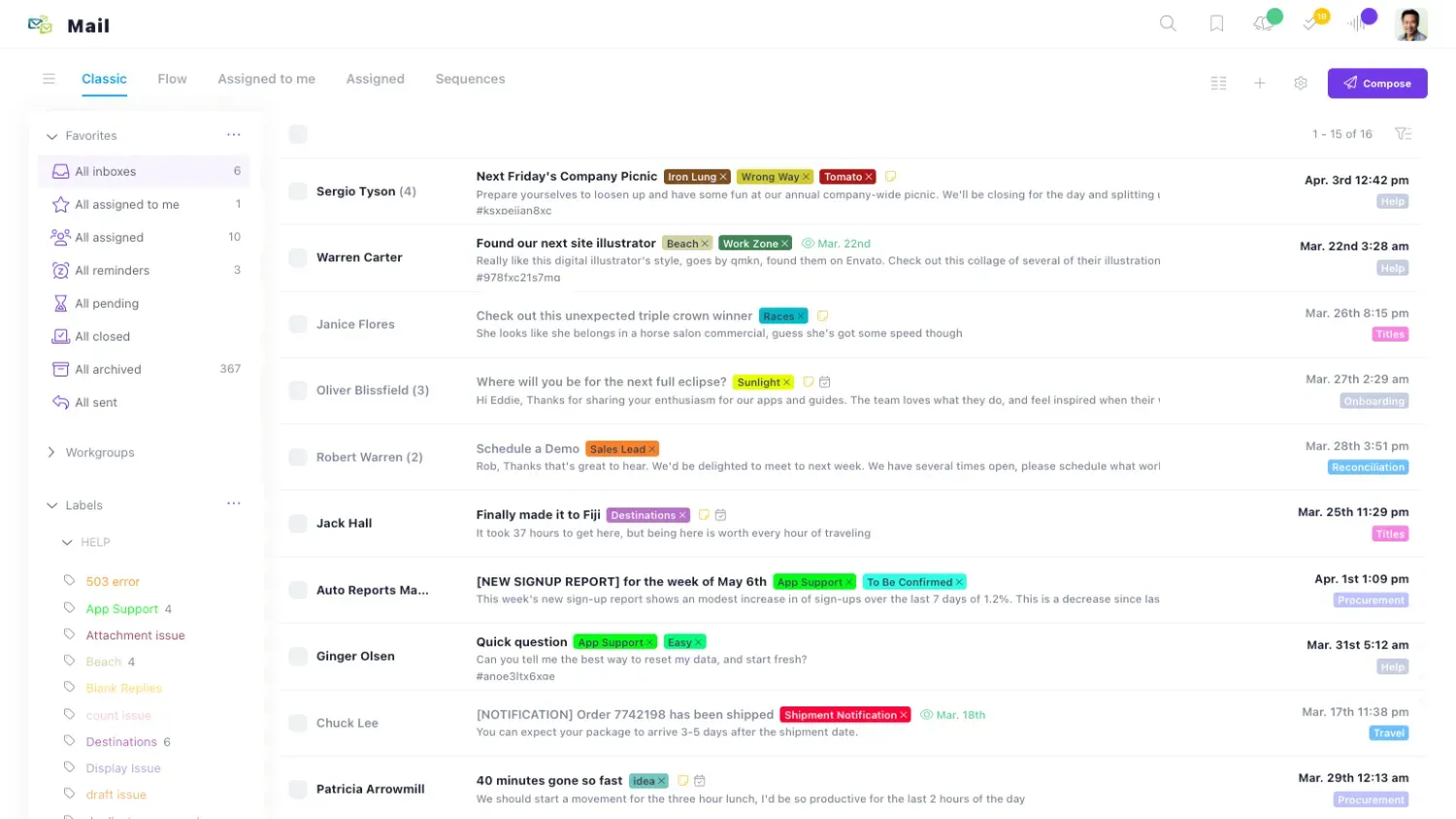Switch the list layout view icon
This screenshot has width=1456, height=819.
click(x=1219, y=83)
